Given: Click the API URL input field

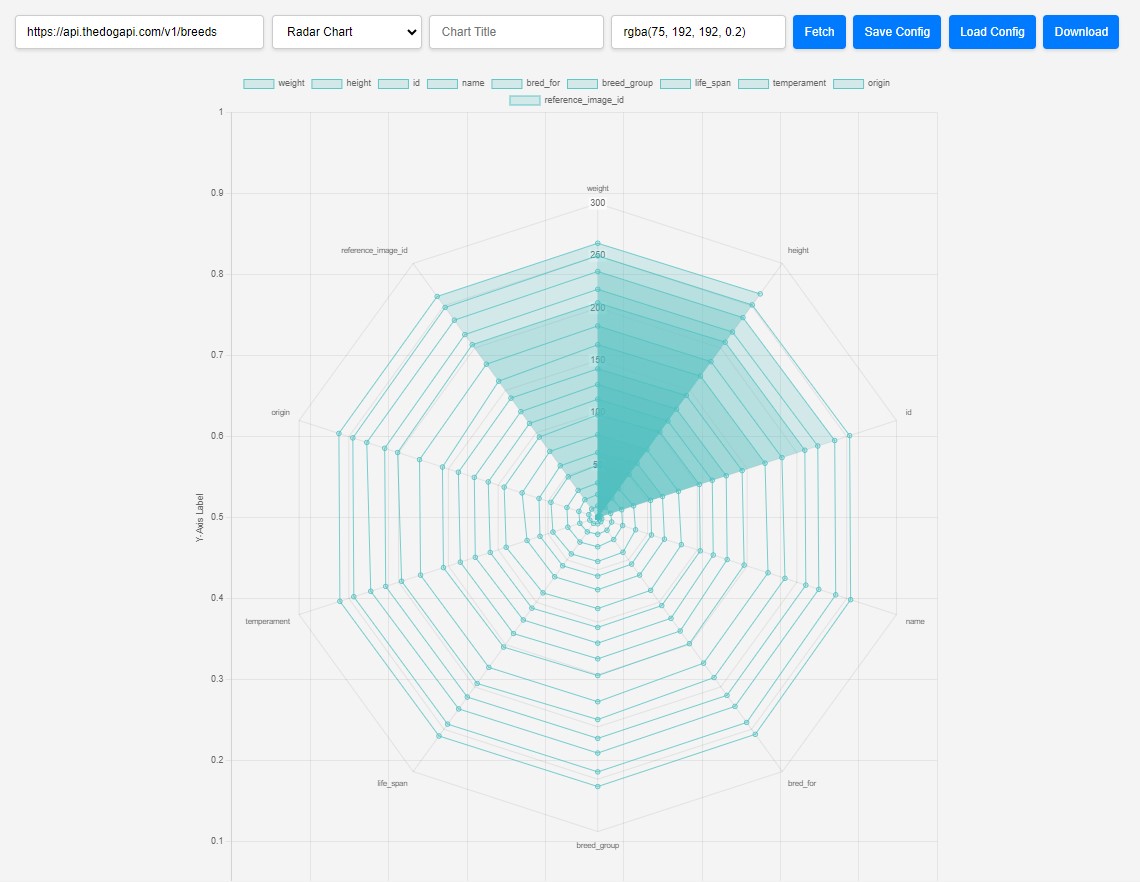Looking at the screenshot, I should pyautogui.click(x=139, y=32).
